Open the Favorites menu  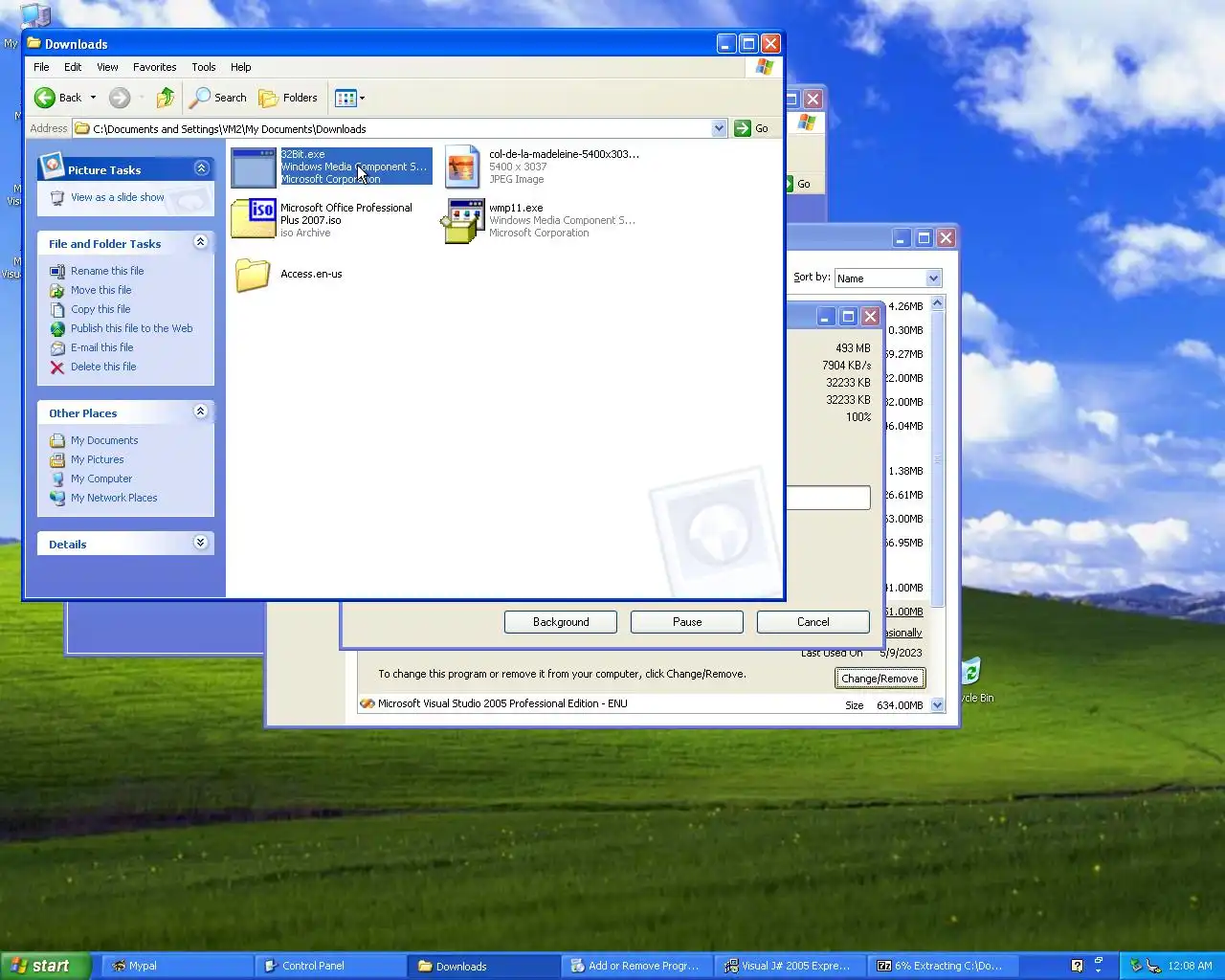(154, 67)
